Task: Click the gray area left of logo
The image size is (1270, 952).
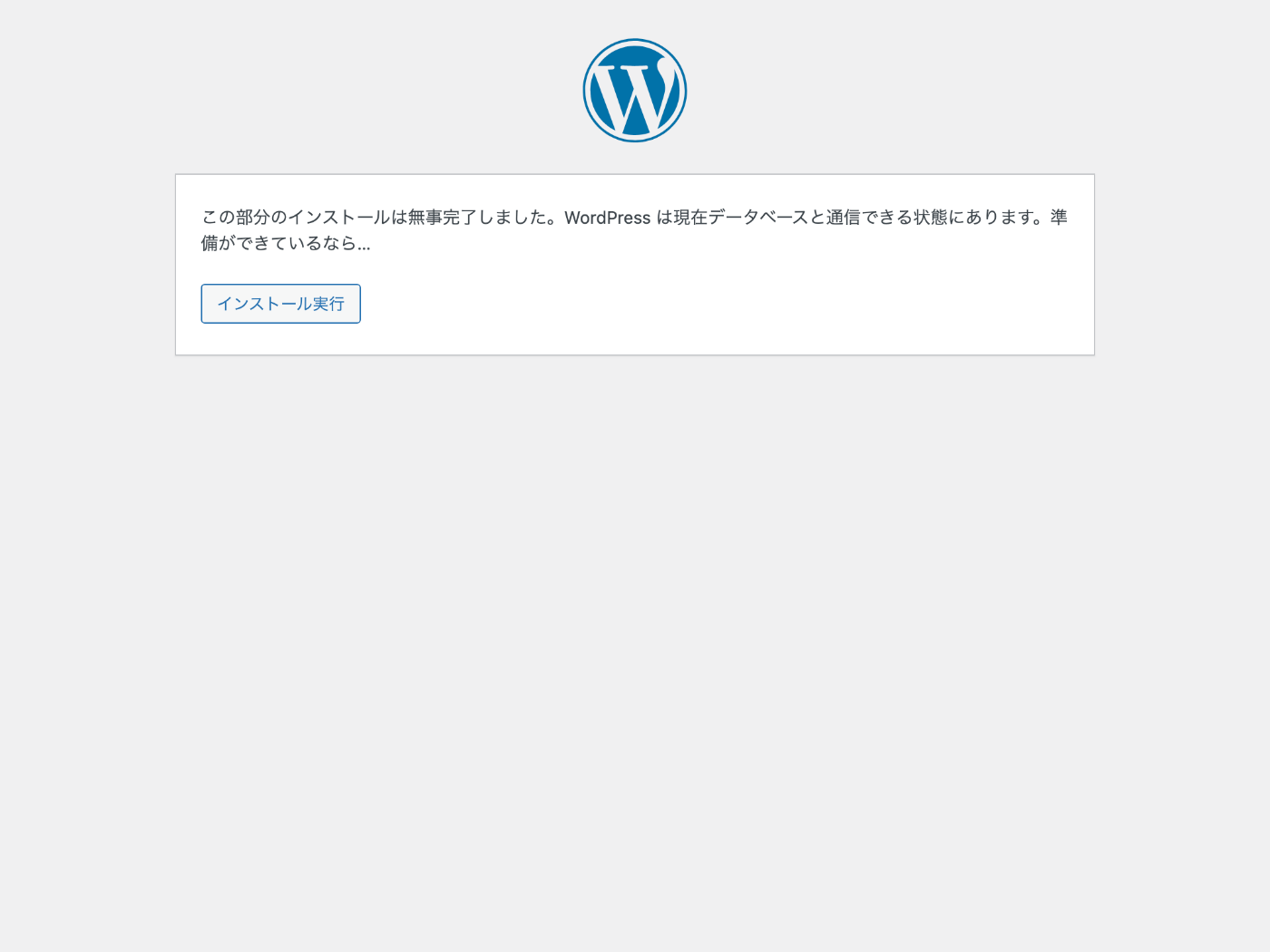Action: tap(290, 91)
